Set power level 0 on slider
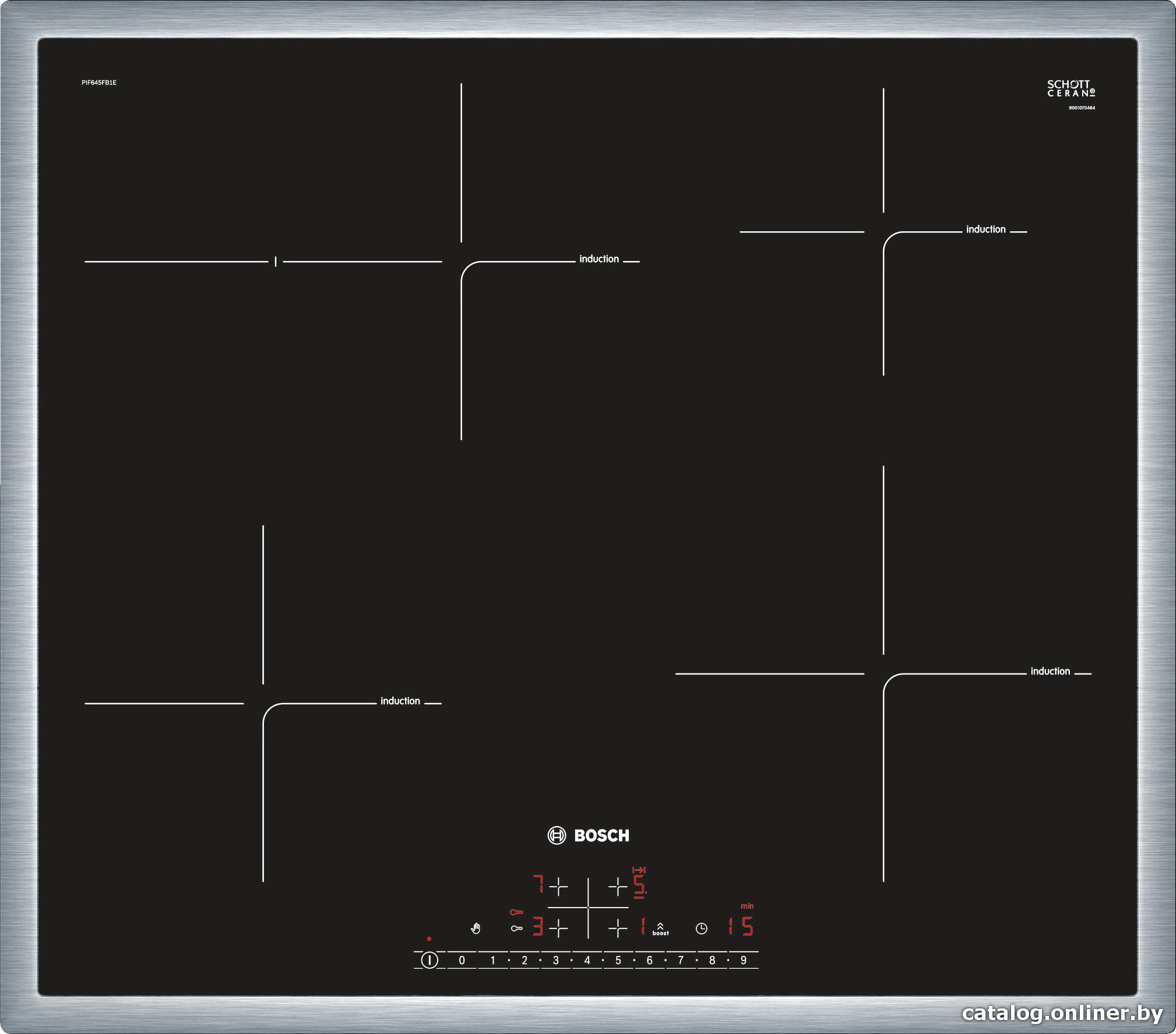 pos(462,960)
